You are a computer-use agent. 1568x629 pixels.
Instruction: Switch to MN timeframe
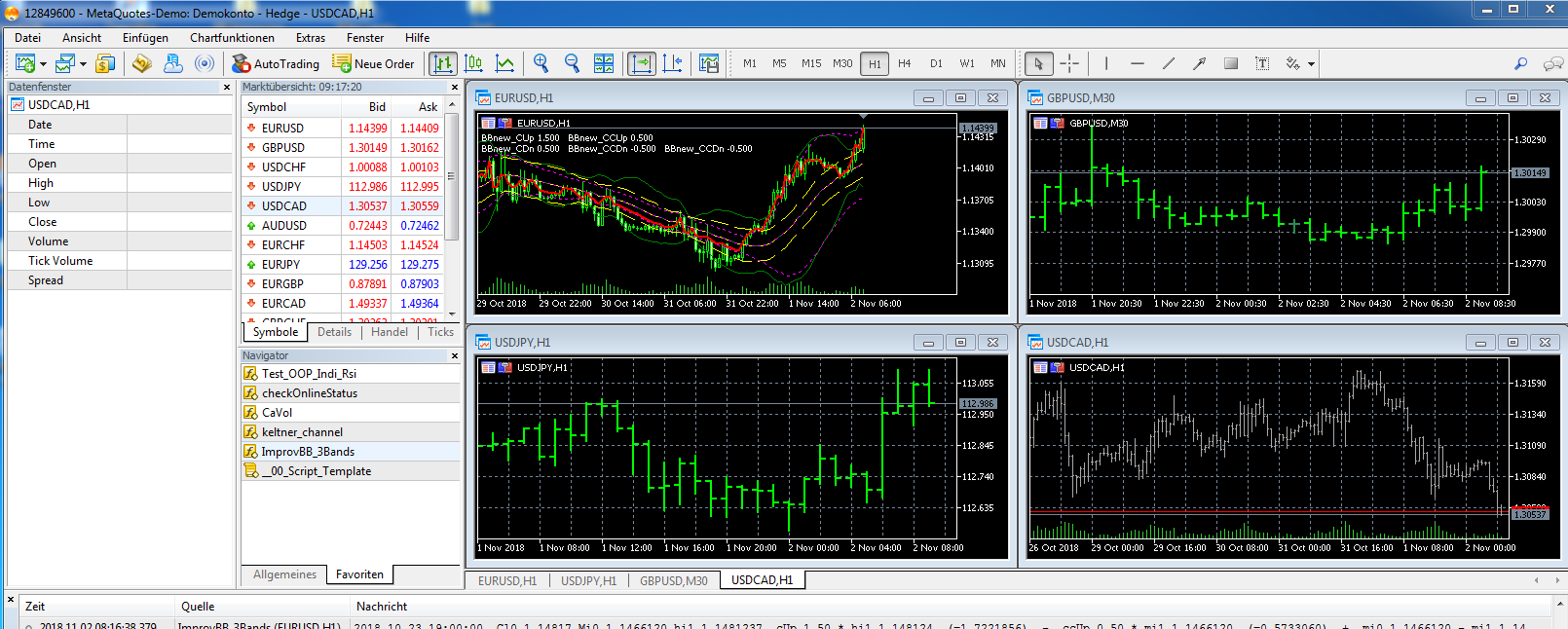pos(998,63)
